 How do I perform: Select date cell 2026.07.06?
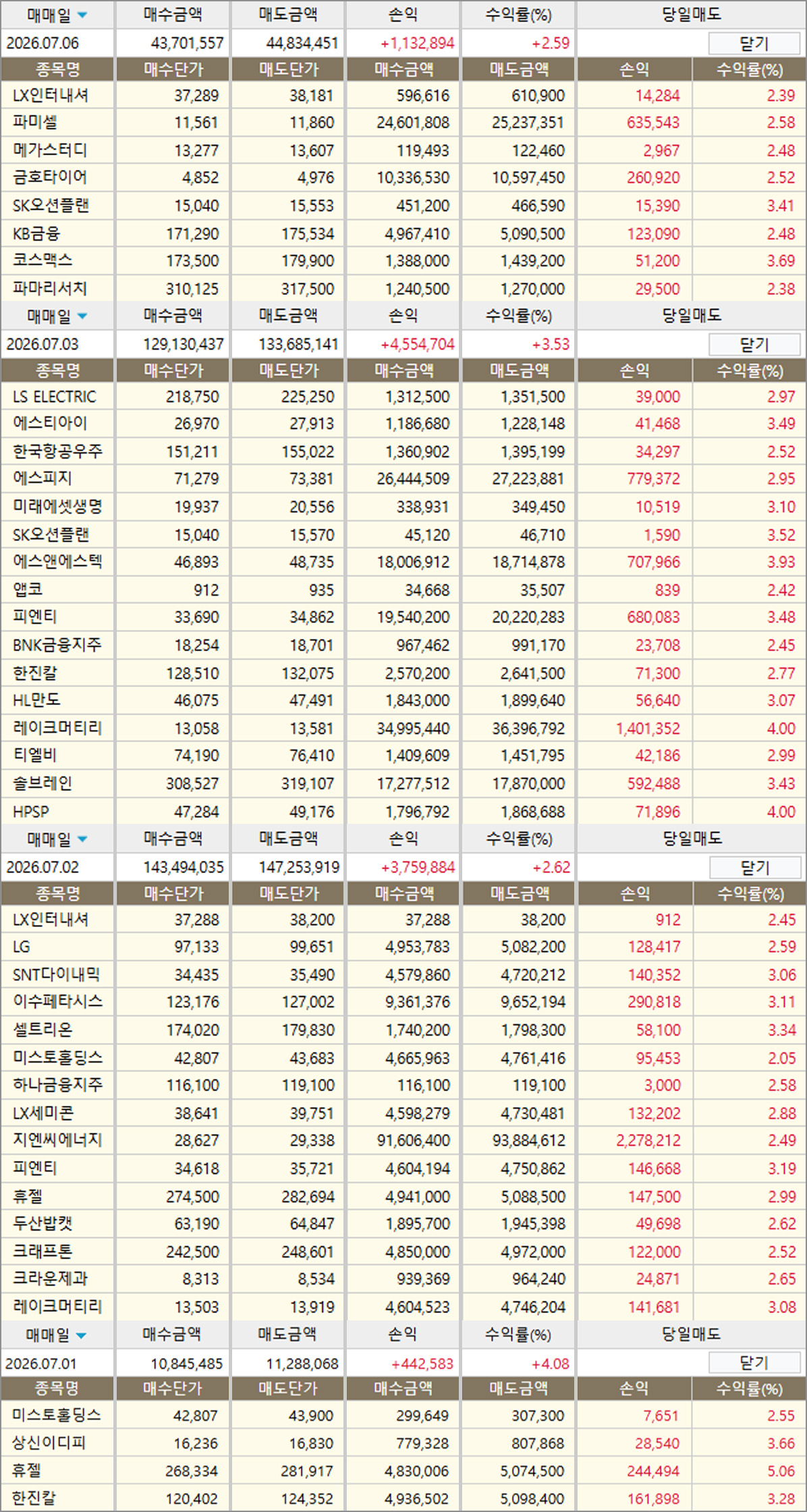click(x=43, y=43)
